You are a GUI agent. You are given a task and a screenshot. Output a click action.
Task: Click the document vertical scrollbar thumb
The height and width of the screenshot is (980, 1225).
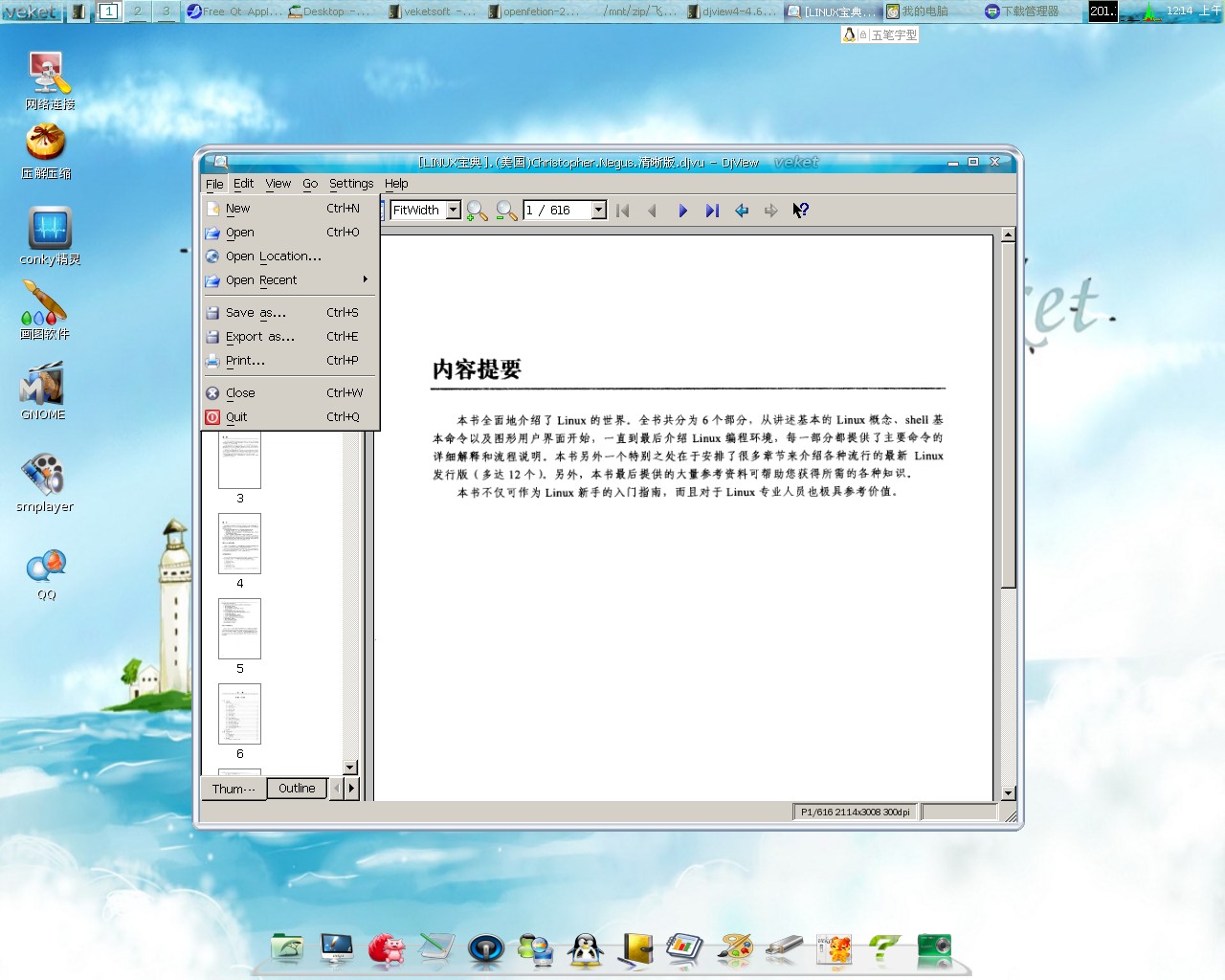pos(1008,414)
